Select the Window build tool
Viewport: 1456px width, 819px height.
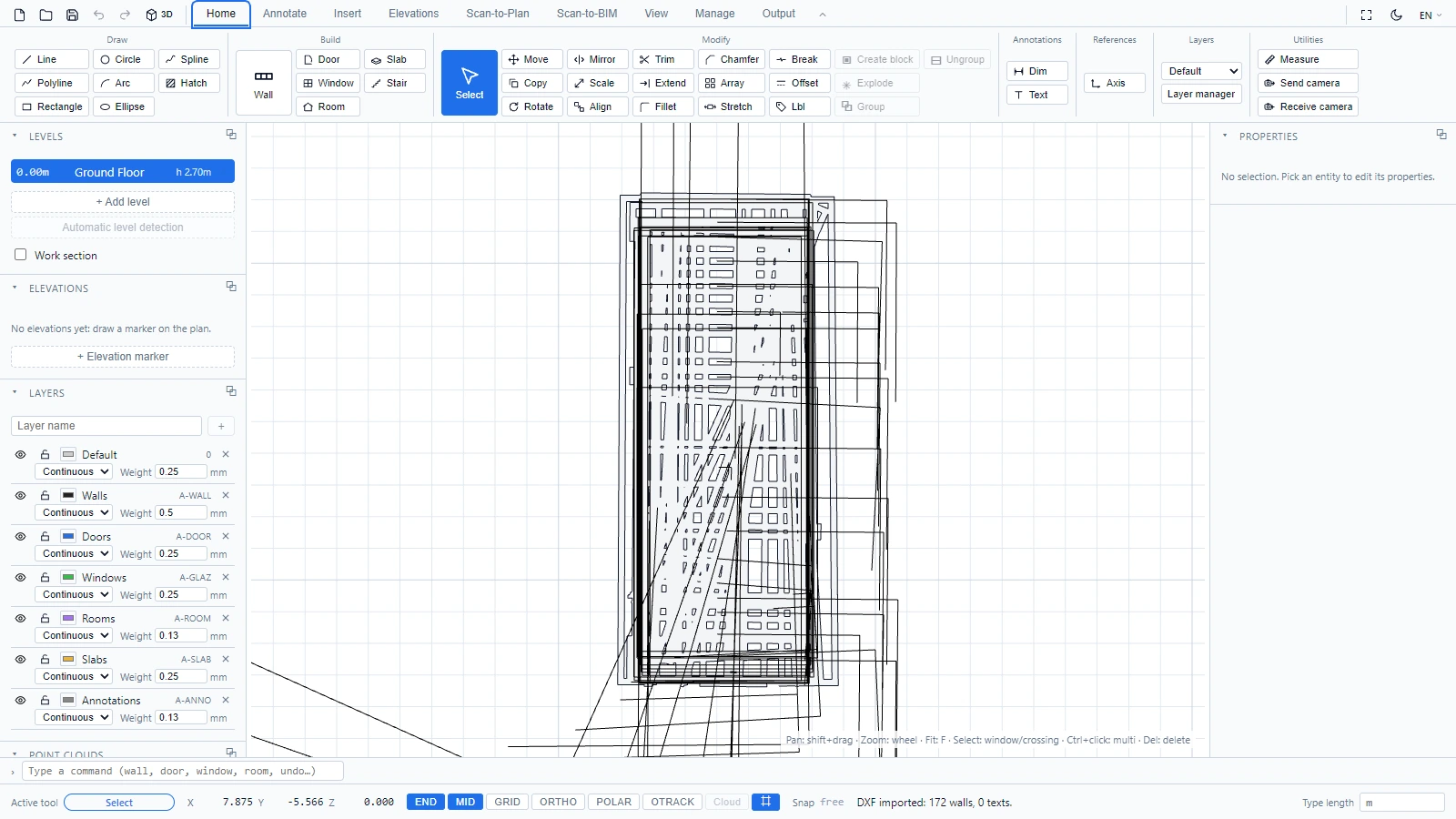pos(328,83)
